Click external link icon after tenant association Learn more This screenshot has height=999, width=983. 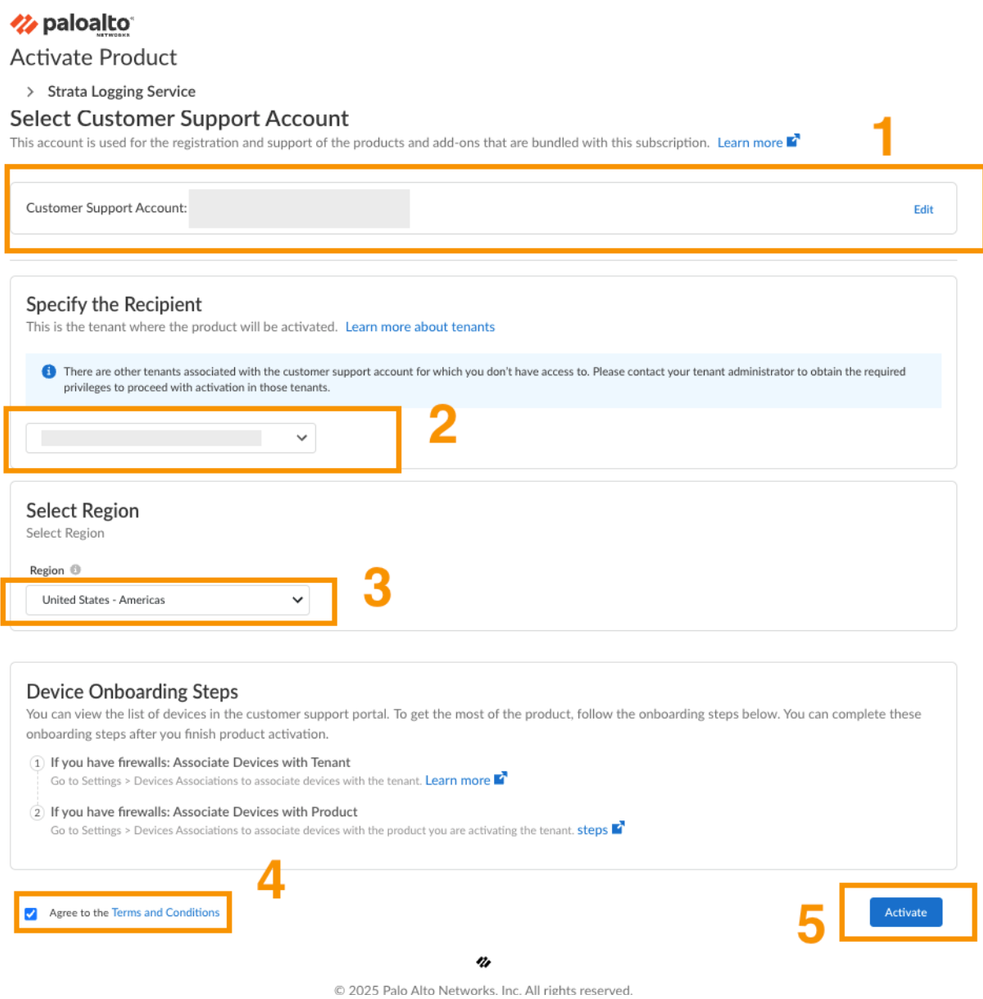pyautogui.click(x=501, y=779)
